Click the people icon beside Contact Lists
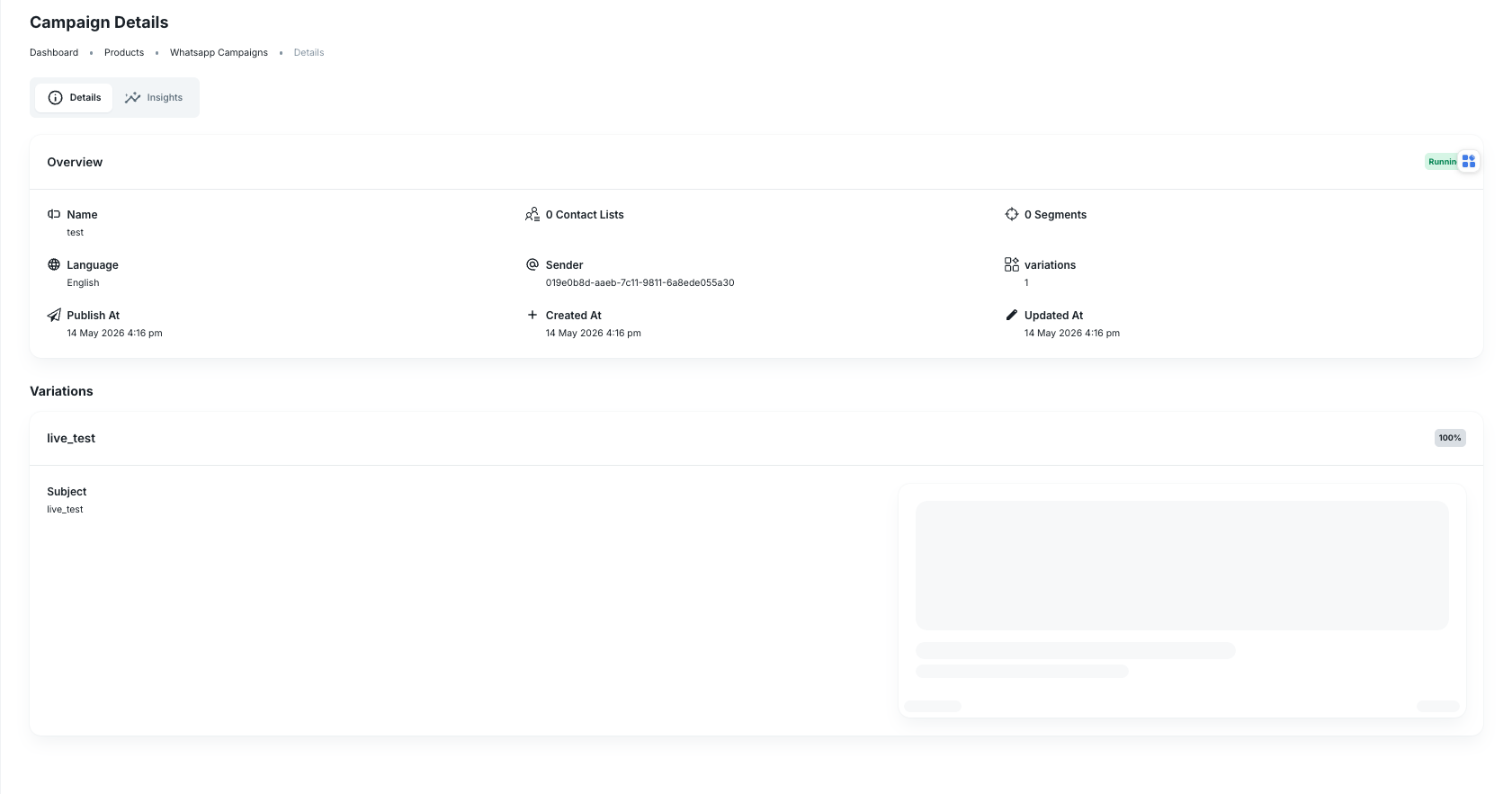1512x794 pixels. click(532, 214)
